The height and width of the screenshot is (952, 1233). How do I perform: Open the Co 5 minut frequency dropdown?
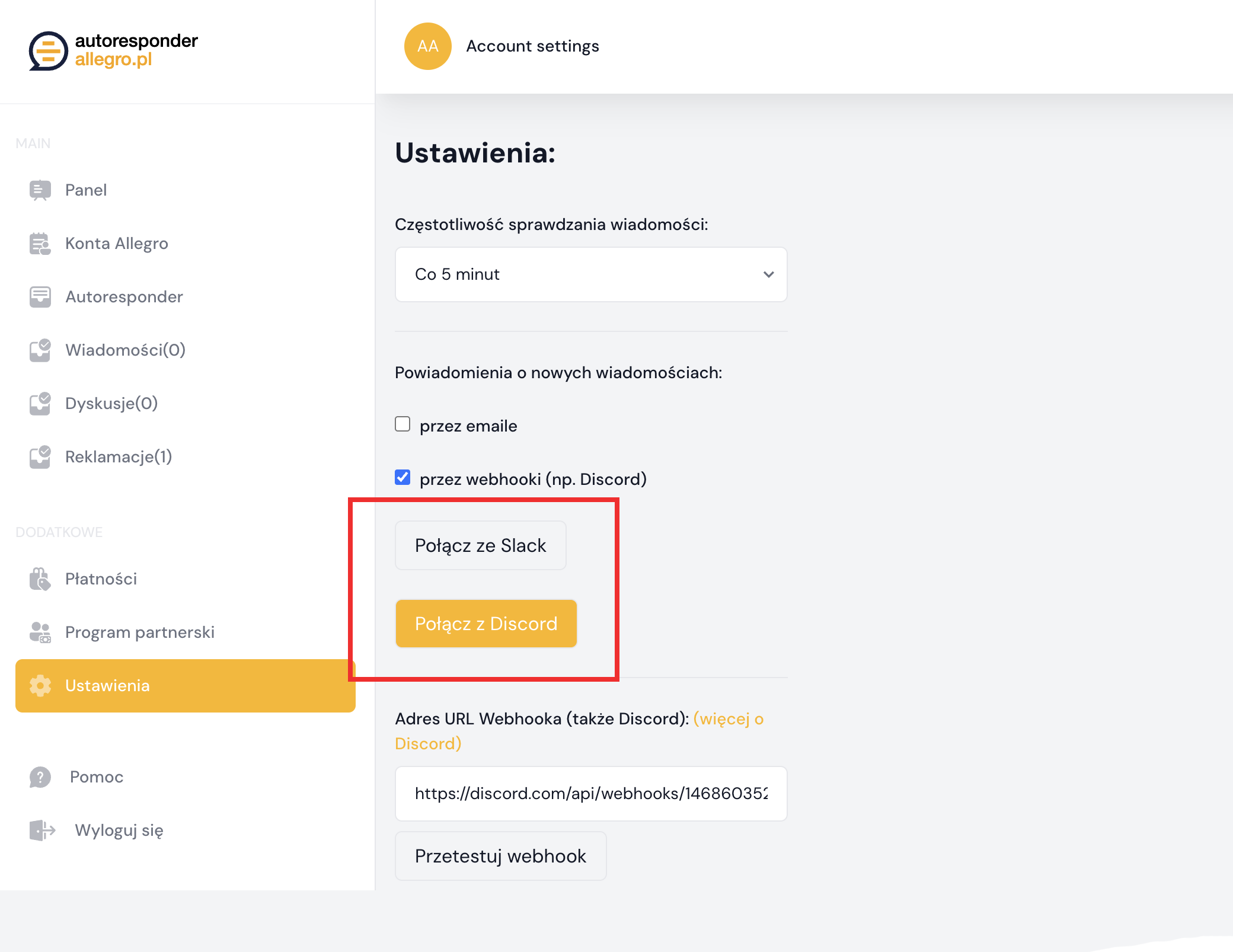pos(590,274)
